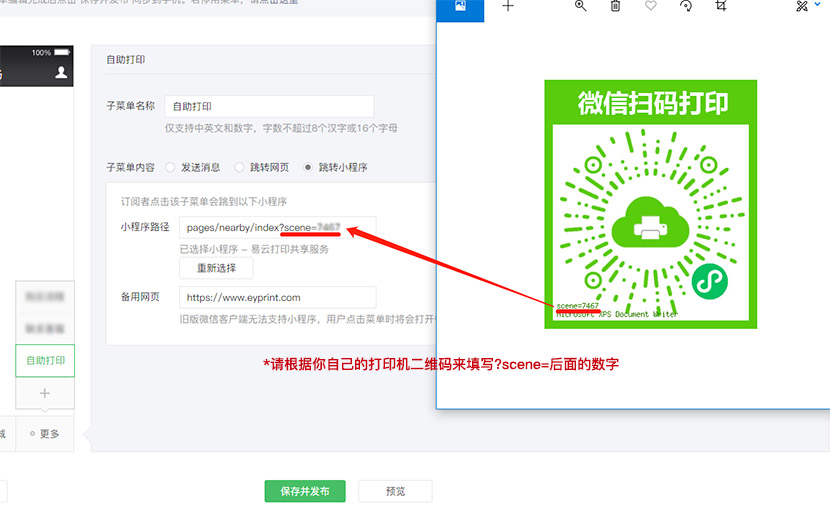Select the first blurred submenu item above 自助打印
Viewport: 830px width, 522px height.
[x=45, y=297]
